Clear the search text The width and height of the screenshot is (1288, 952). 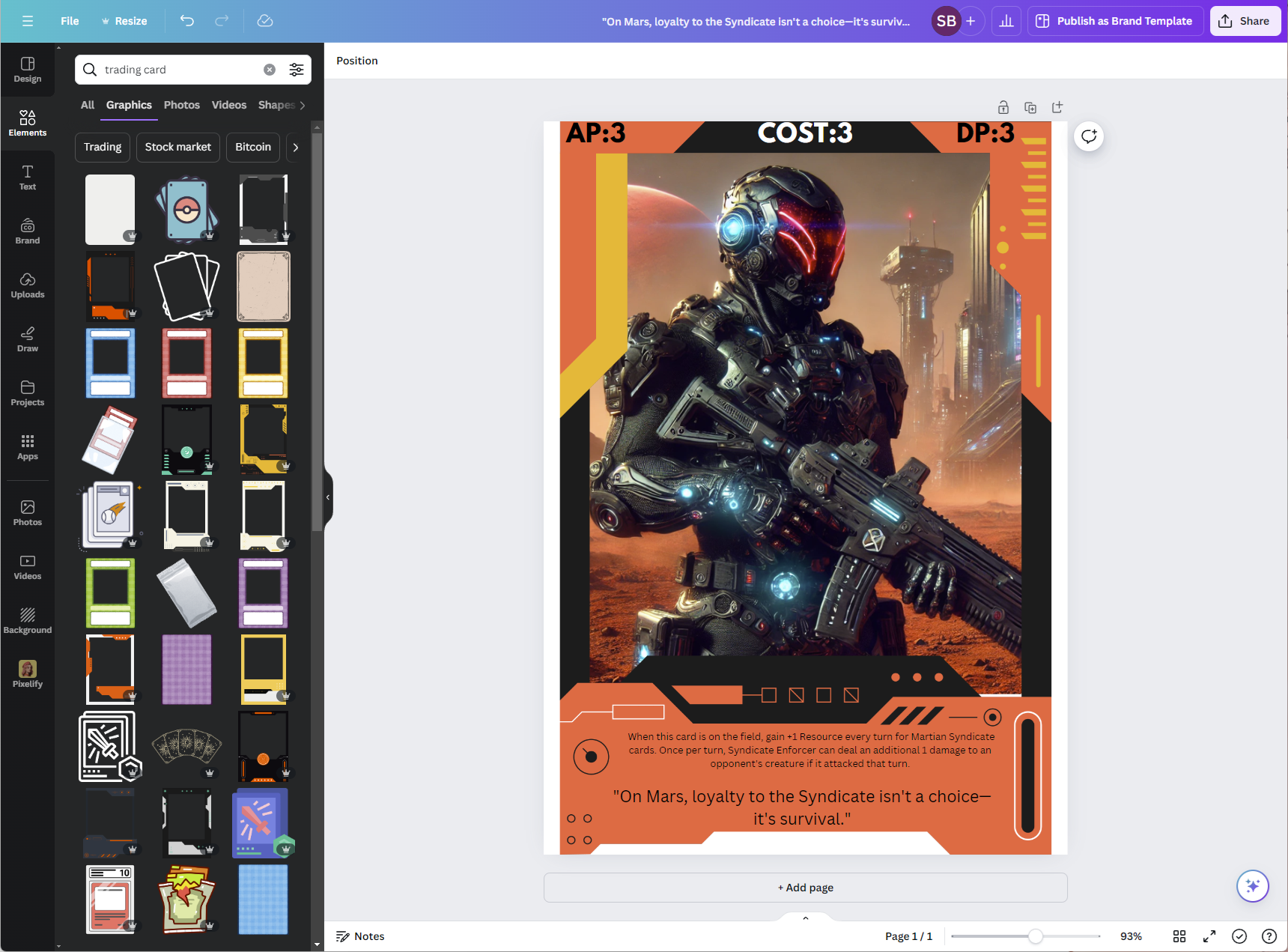[x=270, y=70]
